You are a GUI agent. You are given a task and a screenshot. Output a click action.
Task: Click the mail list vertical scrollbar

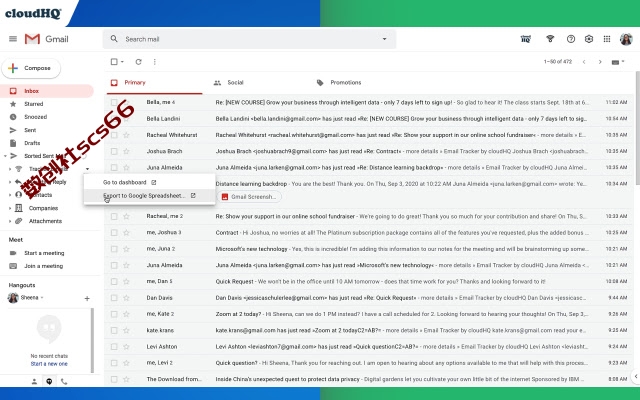[x=637, y=128]
